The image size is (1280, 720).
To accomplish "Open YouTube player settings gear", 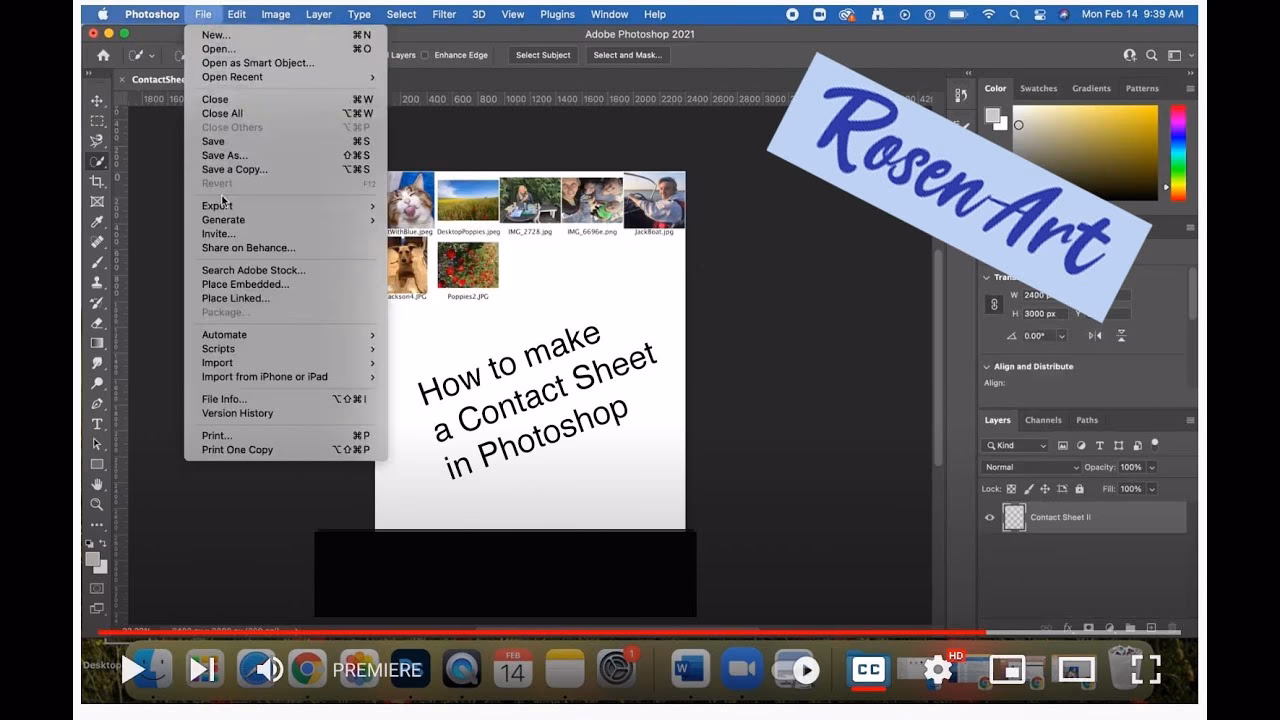I will coord(938,669).
